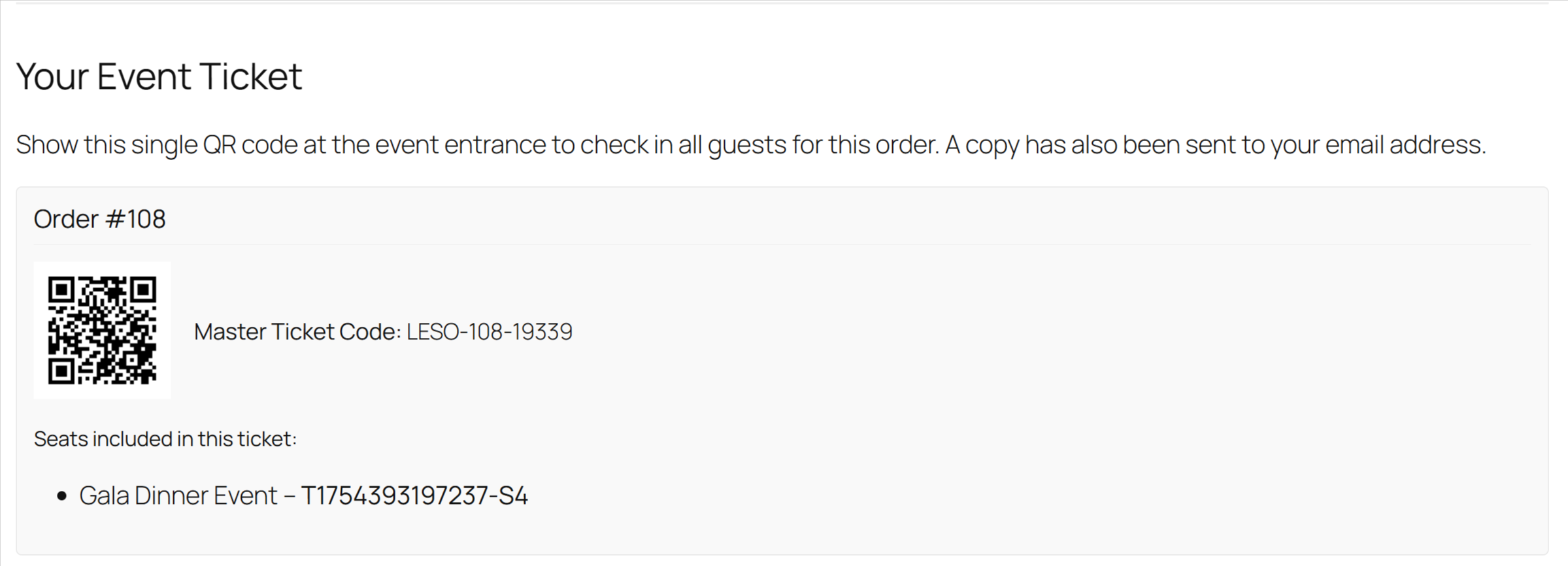This screenshot has width=1568, height=566.
Task: Click the "Your Event Ticket" heading
Action: coord(159,76)
